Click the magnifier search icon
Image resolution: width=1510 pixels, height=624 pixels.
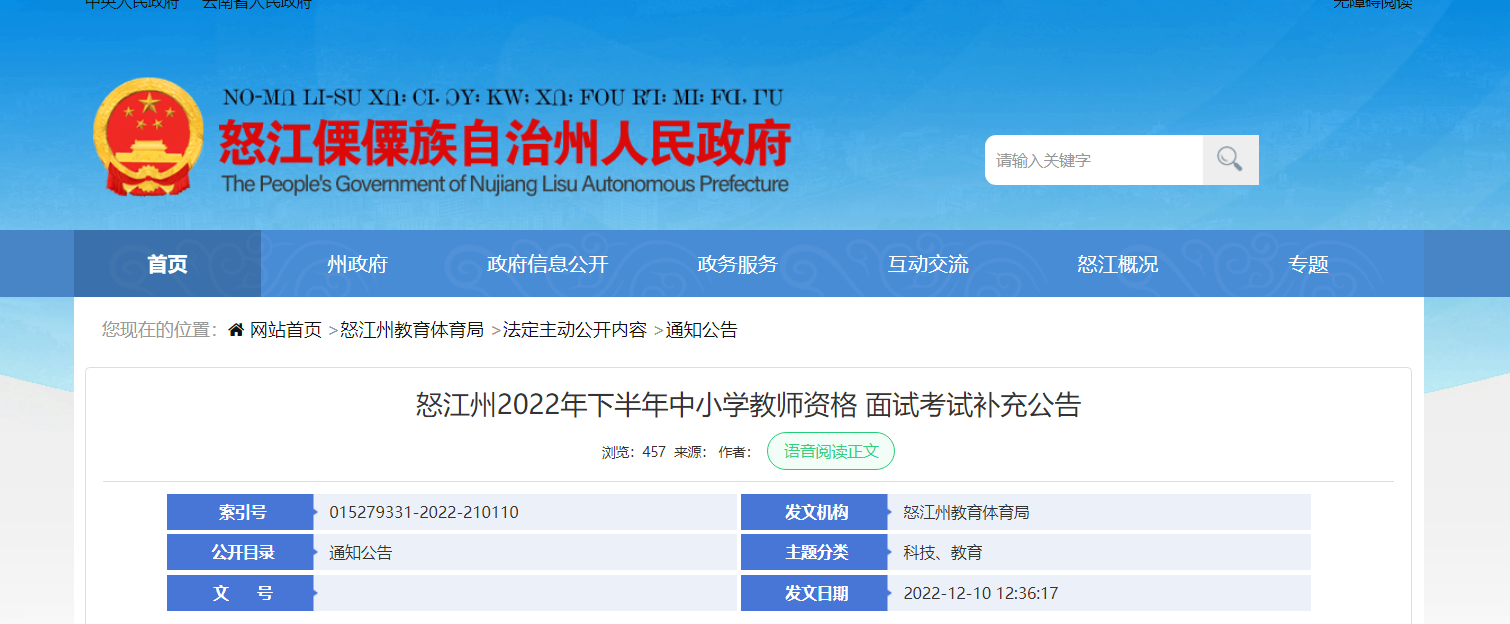(x=1230, y=160)
